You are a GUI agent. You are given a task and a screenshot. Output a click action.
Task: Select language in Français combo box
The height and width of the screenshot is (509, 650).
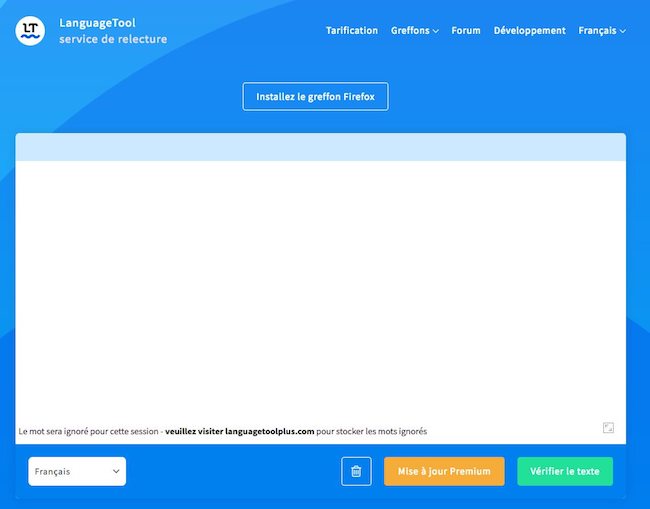point(77,471)
